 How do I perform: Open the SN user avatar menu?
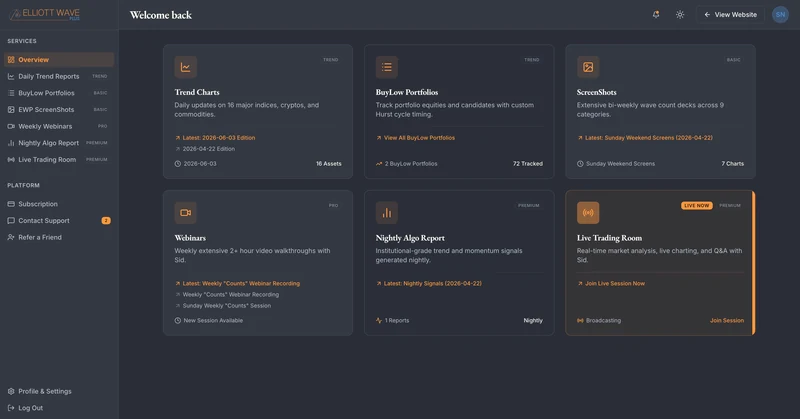[780, 15]
